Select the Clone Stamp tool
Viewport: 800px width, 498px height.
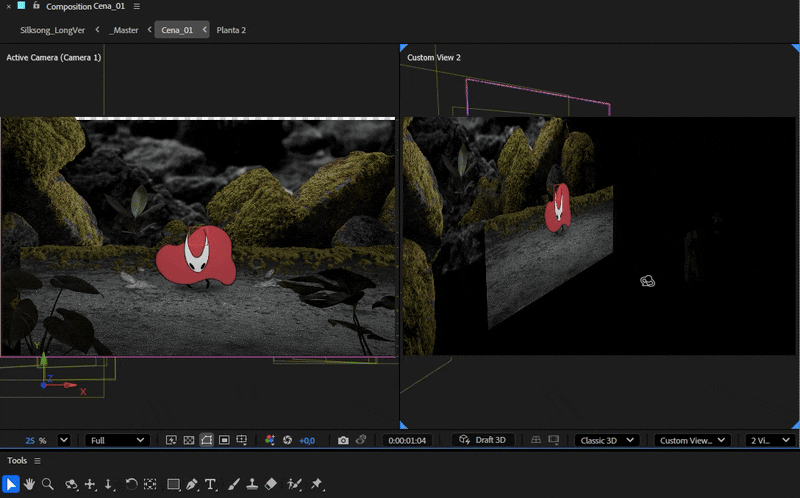point(252,484)
